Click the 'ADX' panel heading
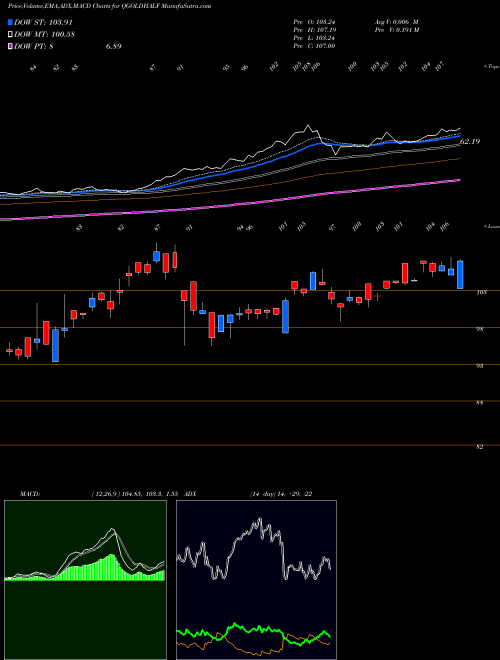The image size is (500, 660). pyautogui.click(x=190, y=494)
